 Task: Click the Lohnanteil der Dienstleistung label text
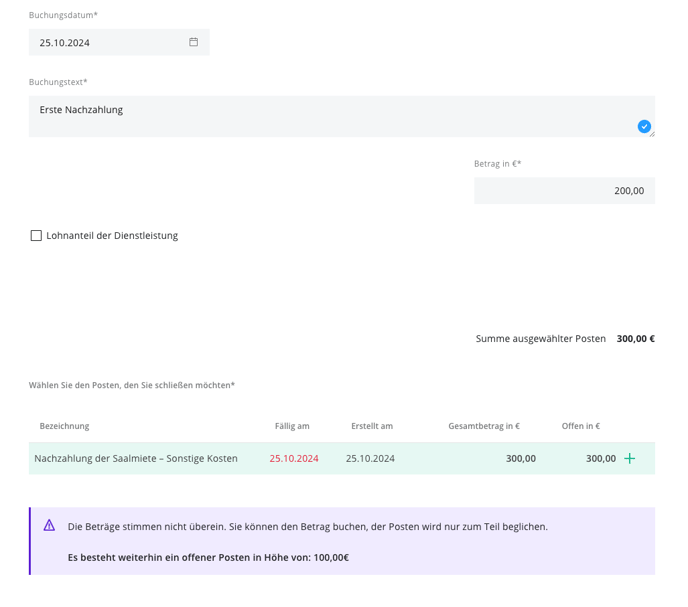point(112,236)
